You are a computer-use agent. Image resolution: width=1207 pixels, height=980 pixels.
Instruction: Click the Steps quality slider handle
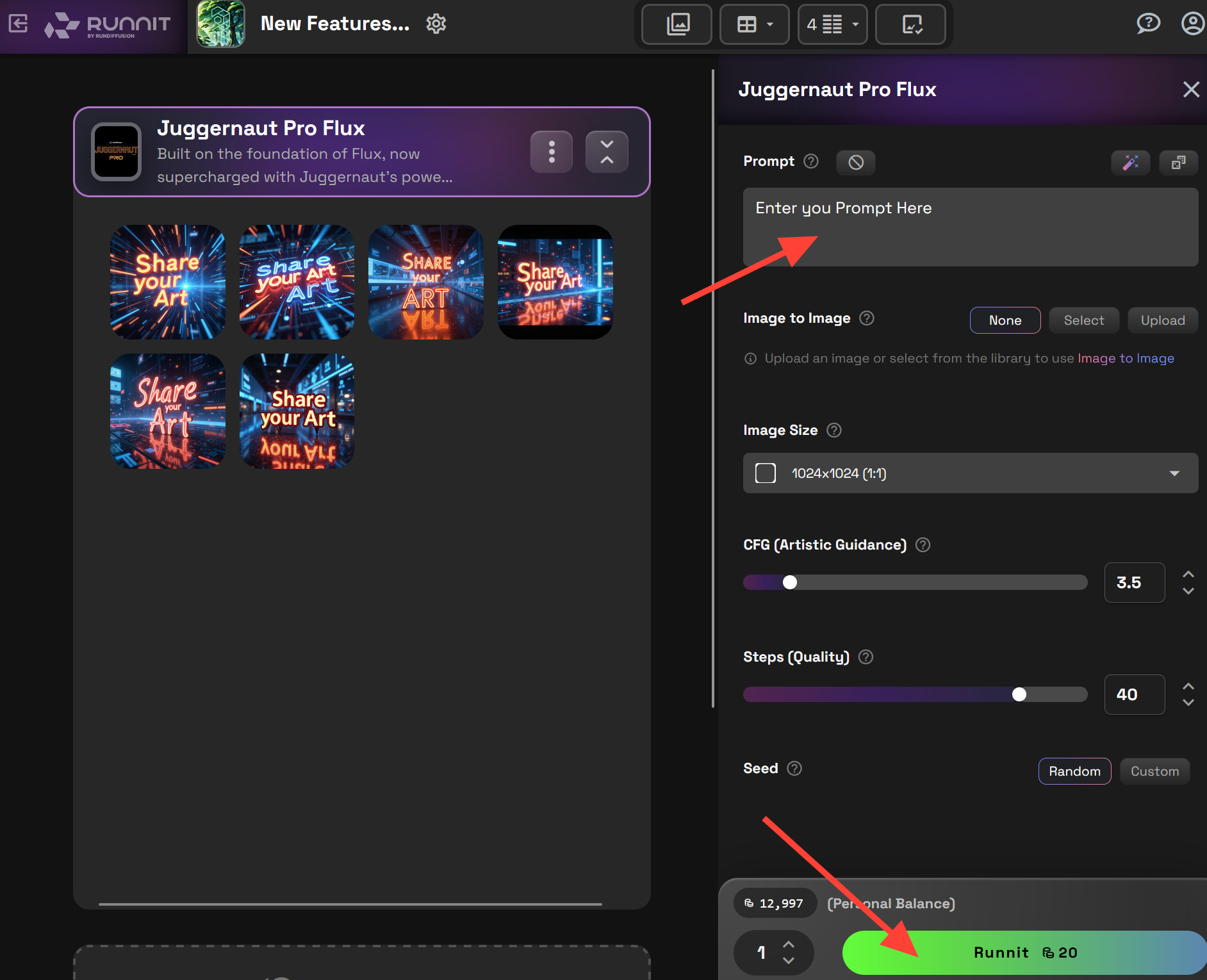(x=1019, y=694)
